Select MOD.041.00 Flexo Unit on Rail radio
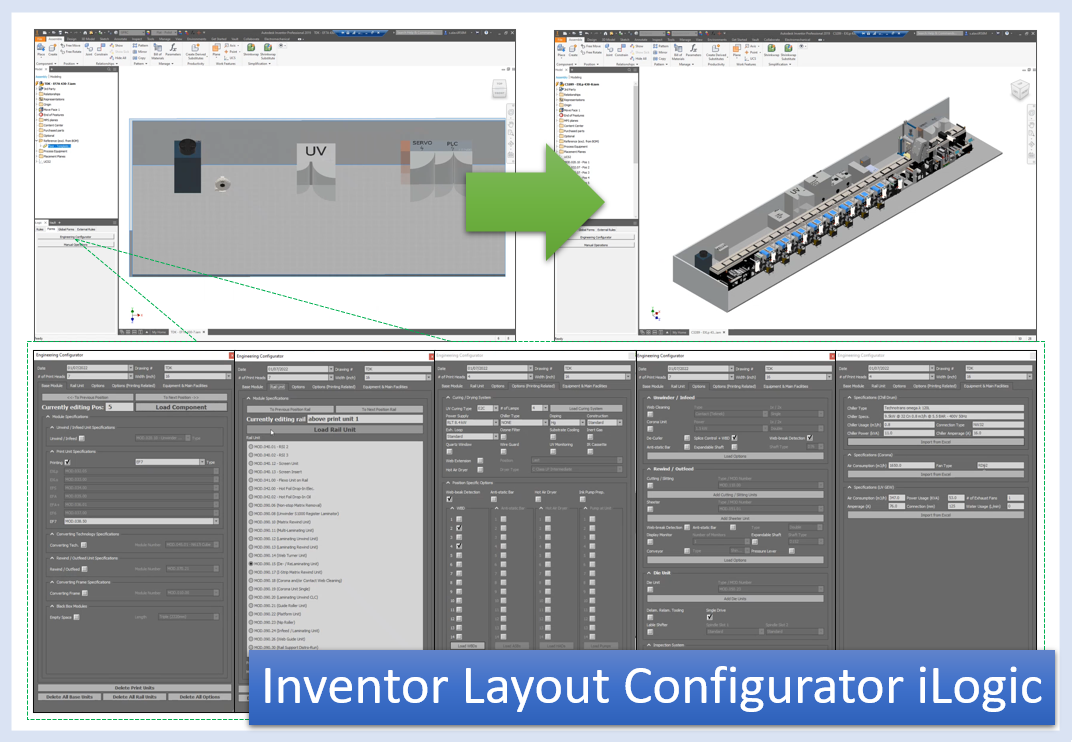The image size is (1072, 742). click(x=251, y=480)
